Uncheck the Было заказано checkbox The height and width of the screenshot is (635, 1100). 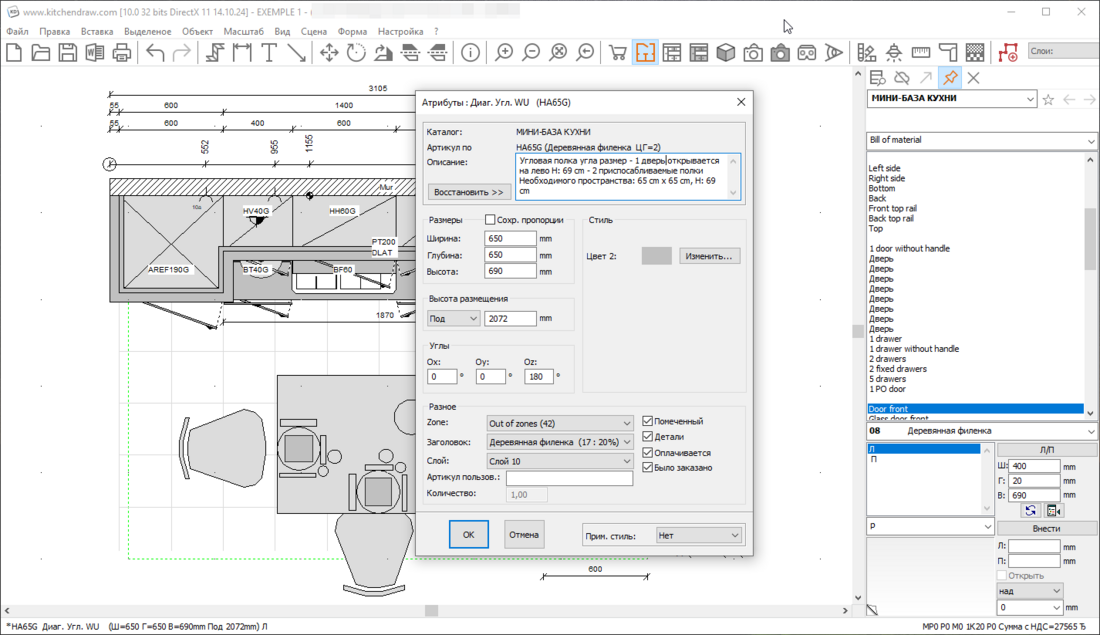(648, 467)
